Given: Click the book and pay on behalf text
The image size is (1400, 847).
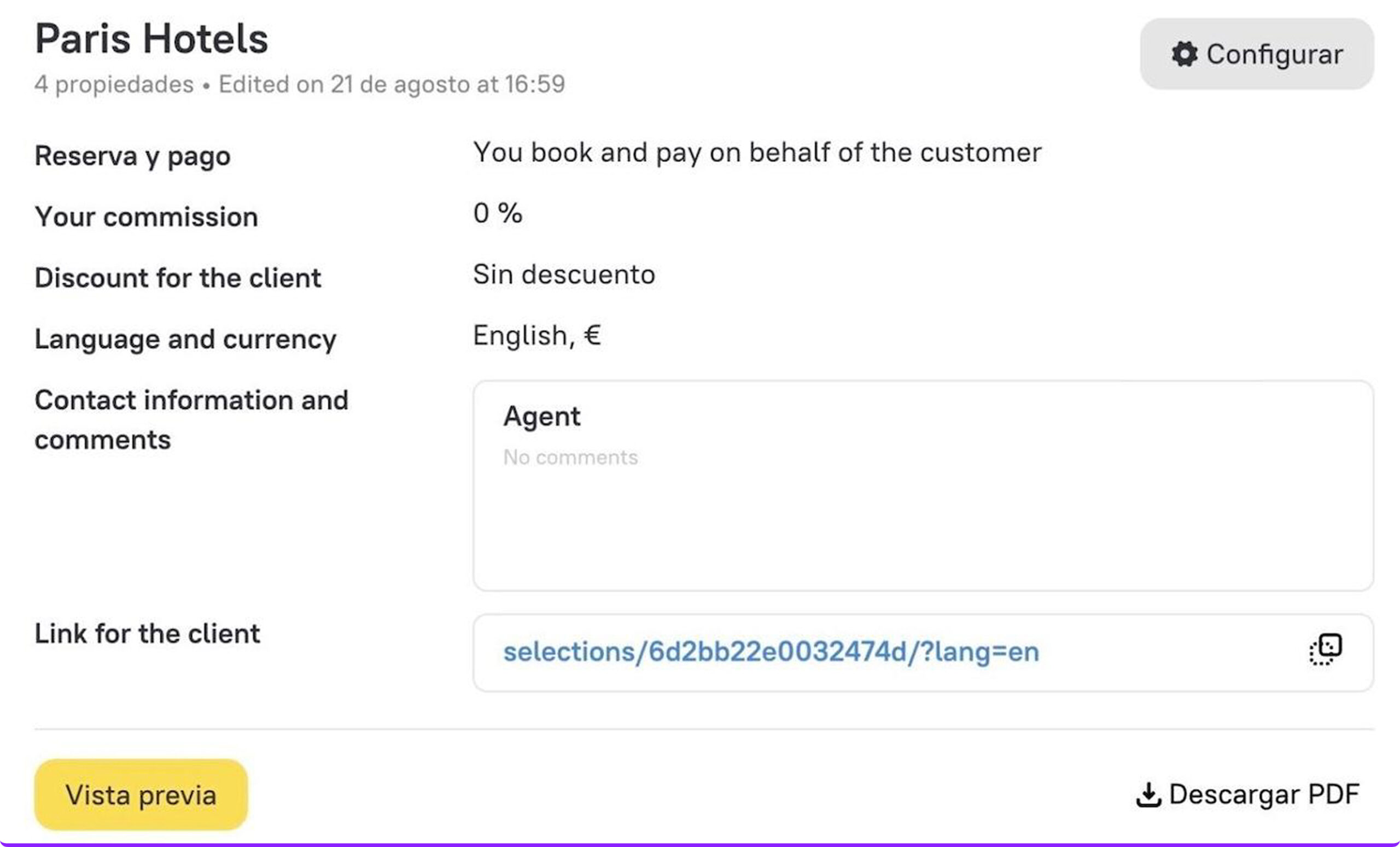Looking at the screenshot, I should pyautogui.click(x=757, y=152).
